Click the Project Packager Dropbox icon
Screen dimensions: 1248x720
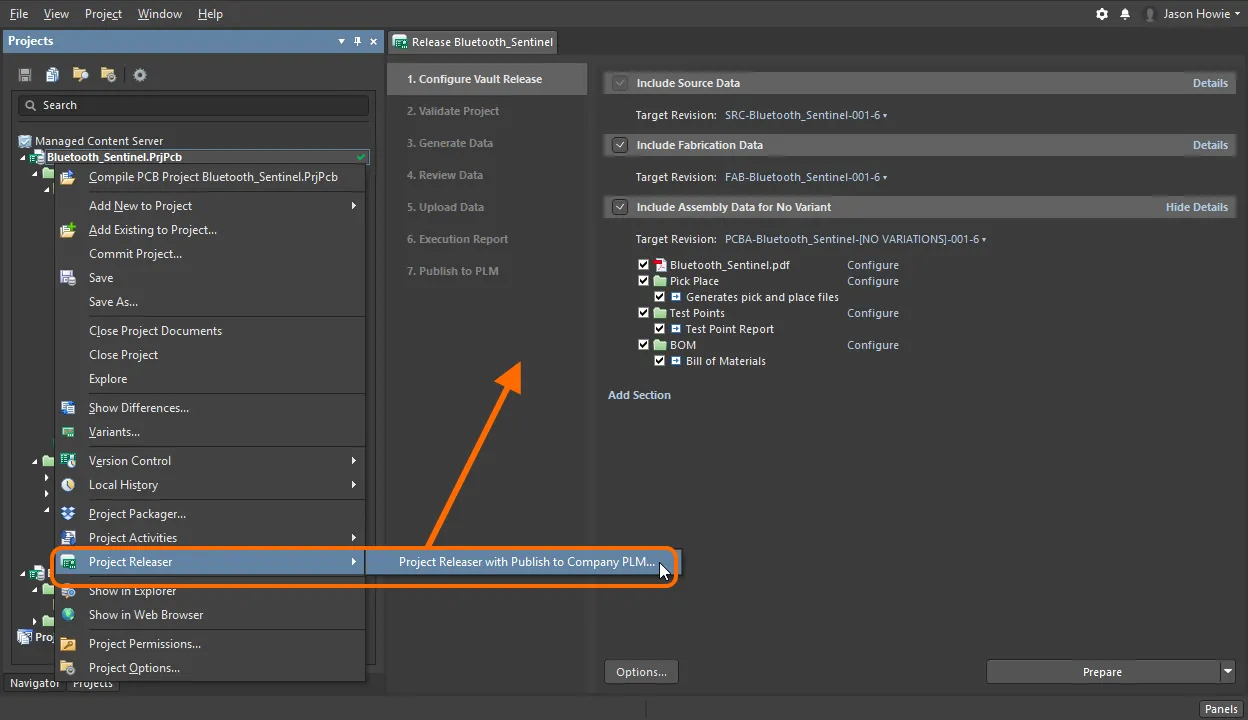pyautogui.click(x=68, y=514)
